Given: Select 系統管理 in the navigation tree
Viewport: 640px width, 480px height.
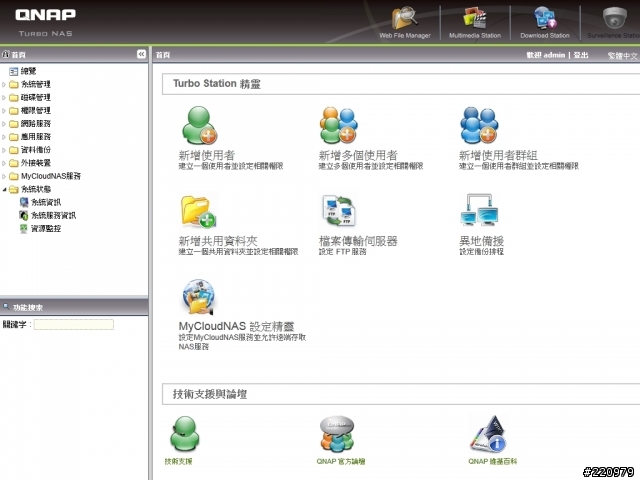Looking at the screenshot, I should (x=36, y=84).
